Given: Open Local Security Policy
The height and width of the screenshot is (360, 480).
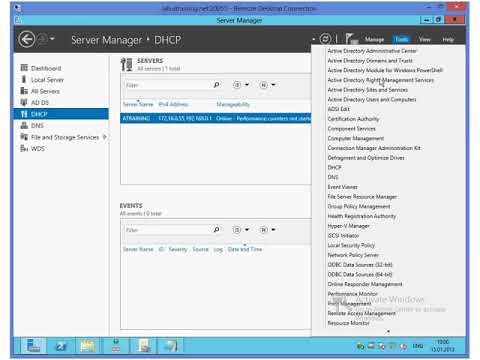Looking at the screenshot, I should (x=351, y=245).
